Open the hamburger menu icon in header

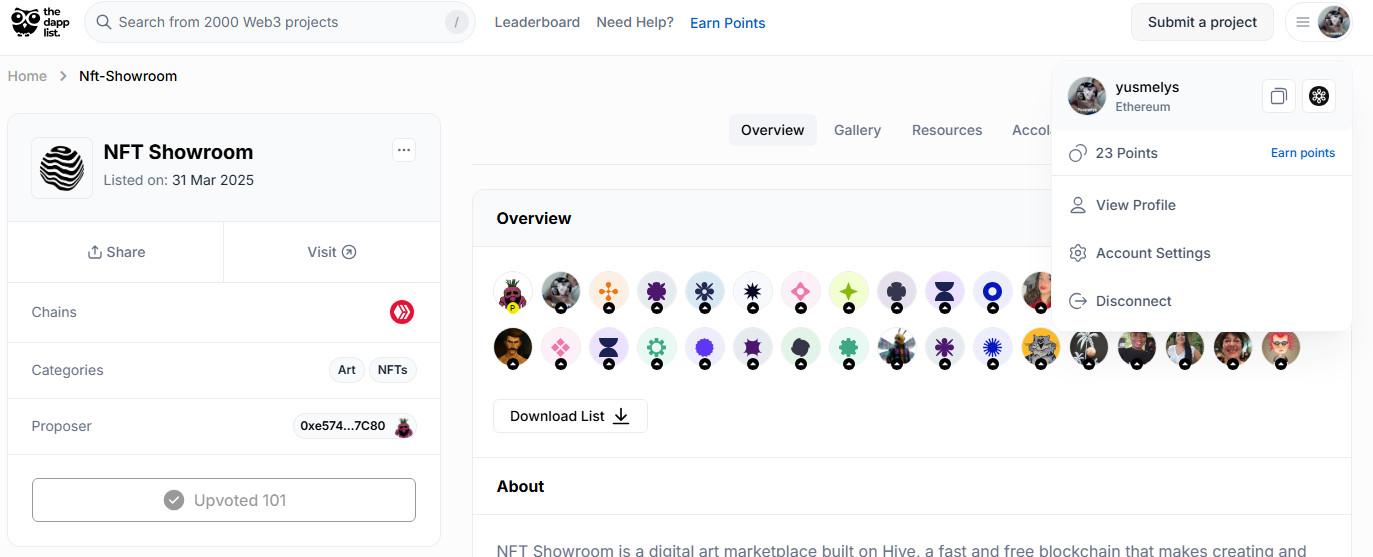(1303, 22)
